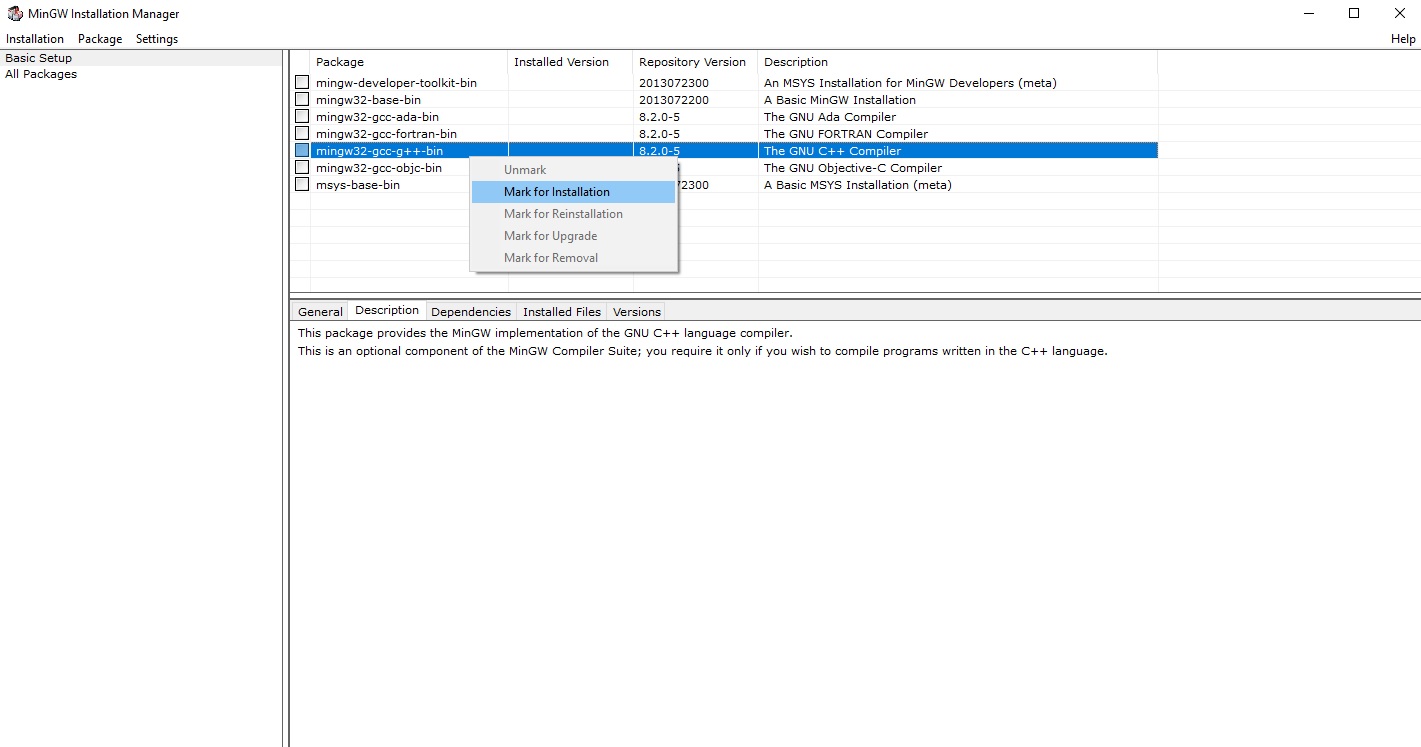The image size is (1421, 747).
Task: Click version 8.2.0-5 in Ada row
Action: click(x=659, y=117)
